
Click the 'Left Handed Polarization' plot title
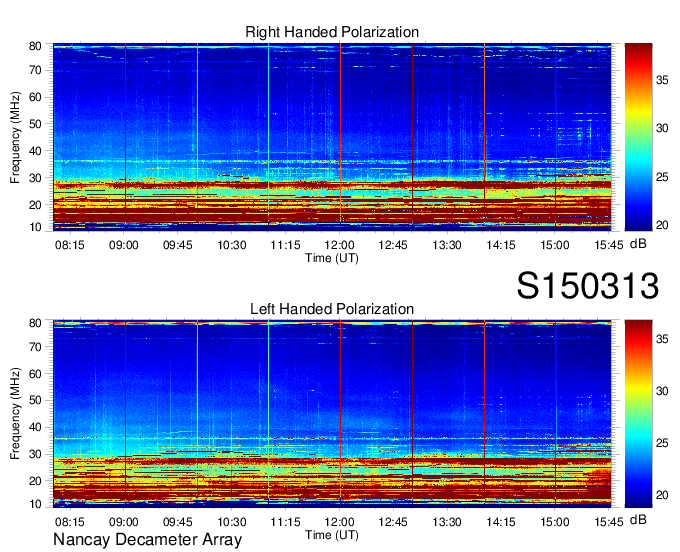pyautogui.click(x=332, y=309)
